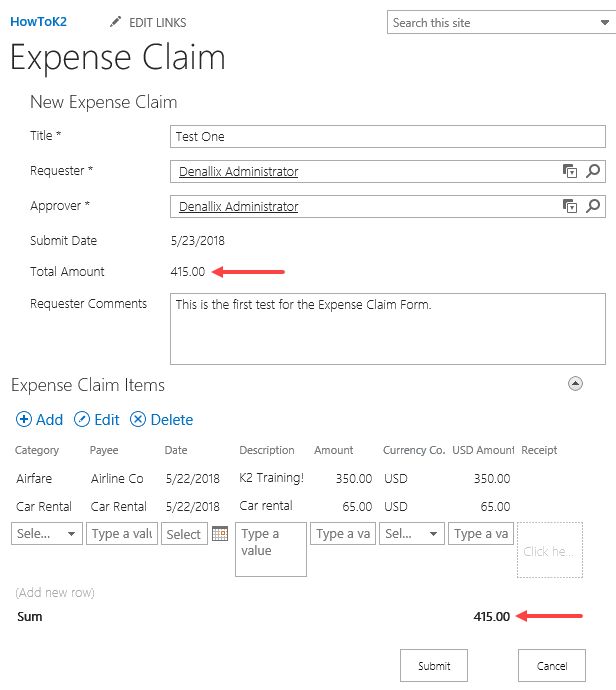Click the Submit Date 5/23/2018 value
This screenshot has width=616, height=690.
(198, 241)
